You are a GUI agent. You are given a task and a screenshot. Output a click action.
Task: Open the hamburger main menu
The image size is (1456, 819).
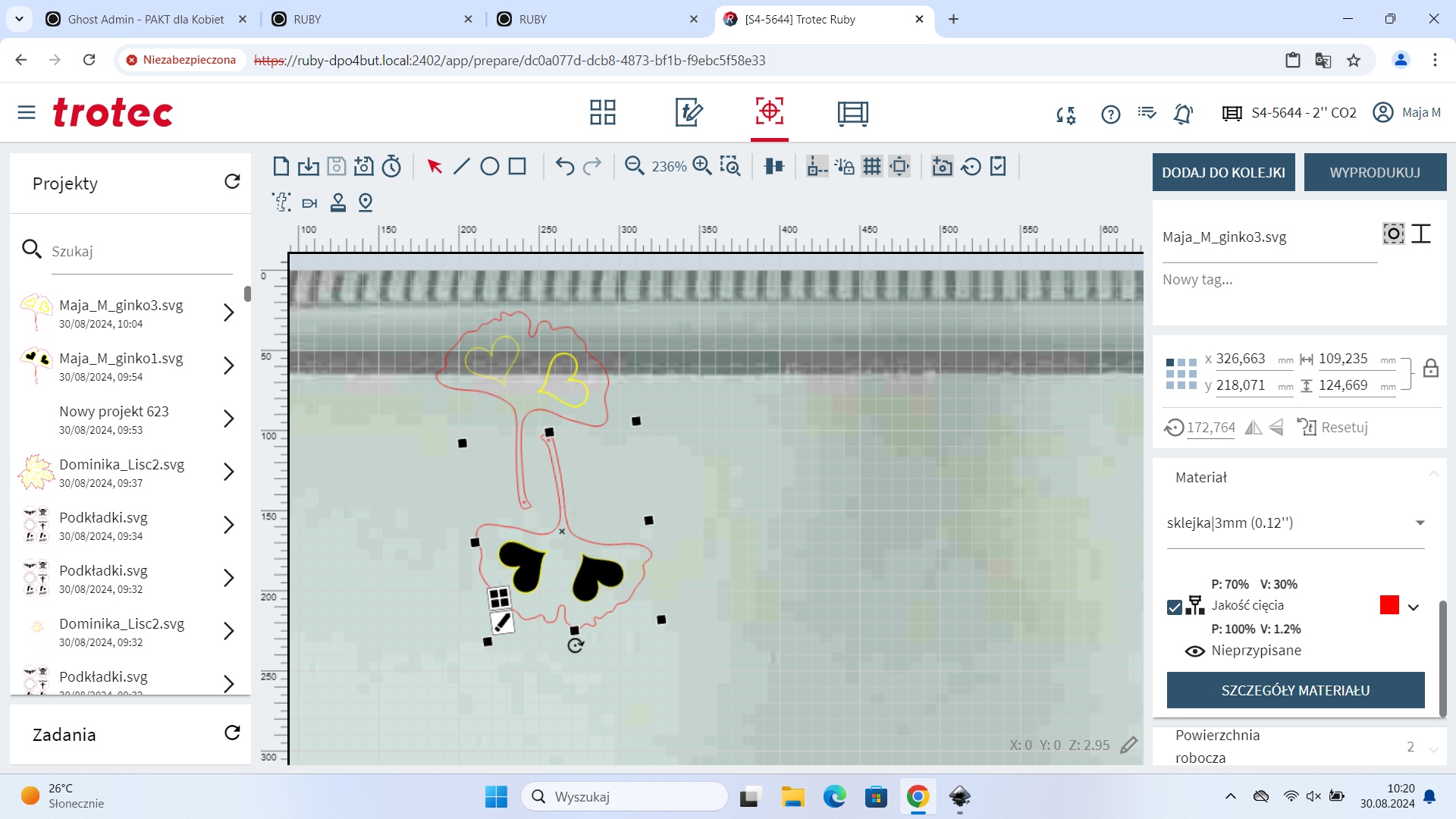click(27, 112)
